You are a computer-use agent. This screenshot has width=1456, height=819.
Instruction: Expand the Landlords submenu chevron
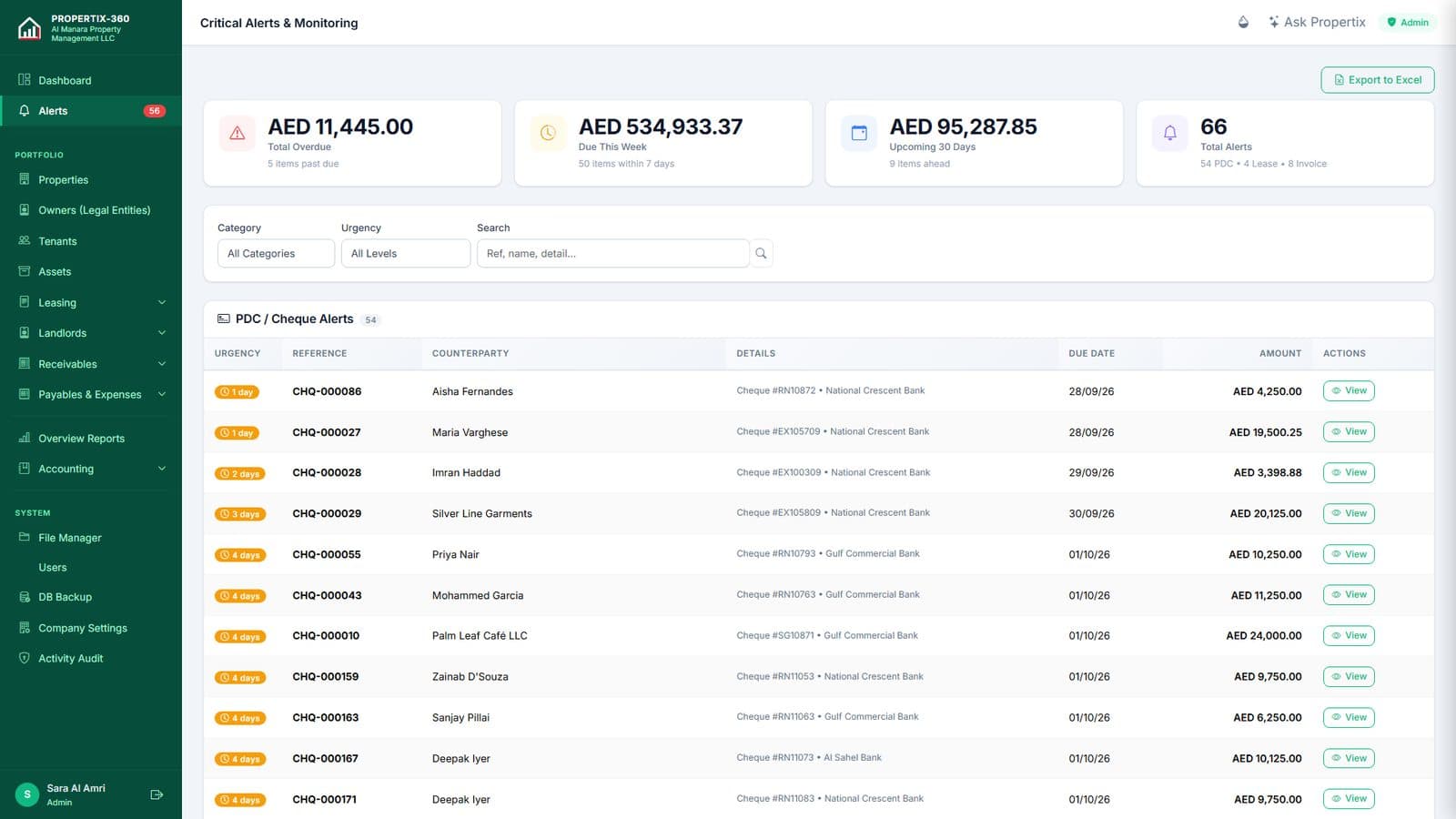pyautogui.click(x=162, y=333)
